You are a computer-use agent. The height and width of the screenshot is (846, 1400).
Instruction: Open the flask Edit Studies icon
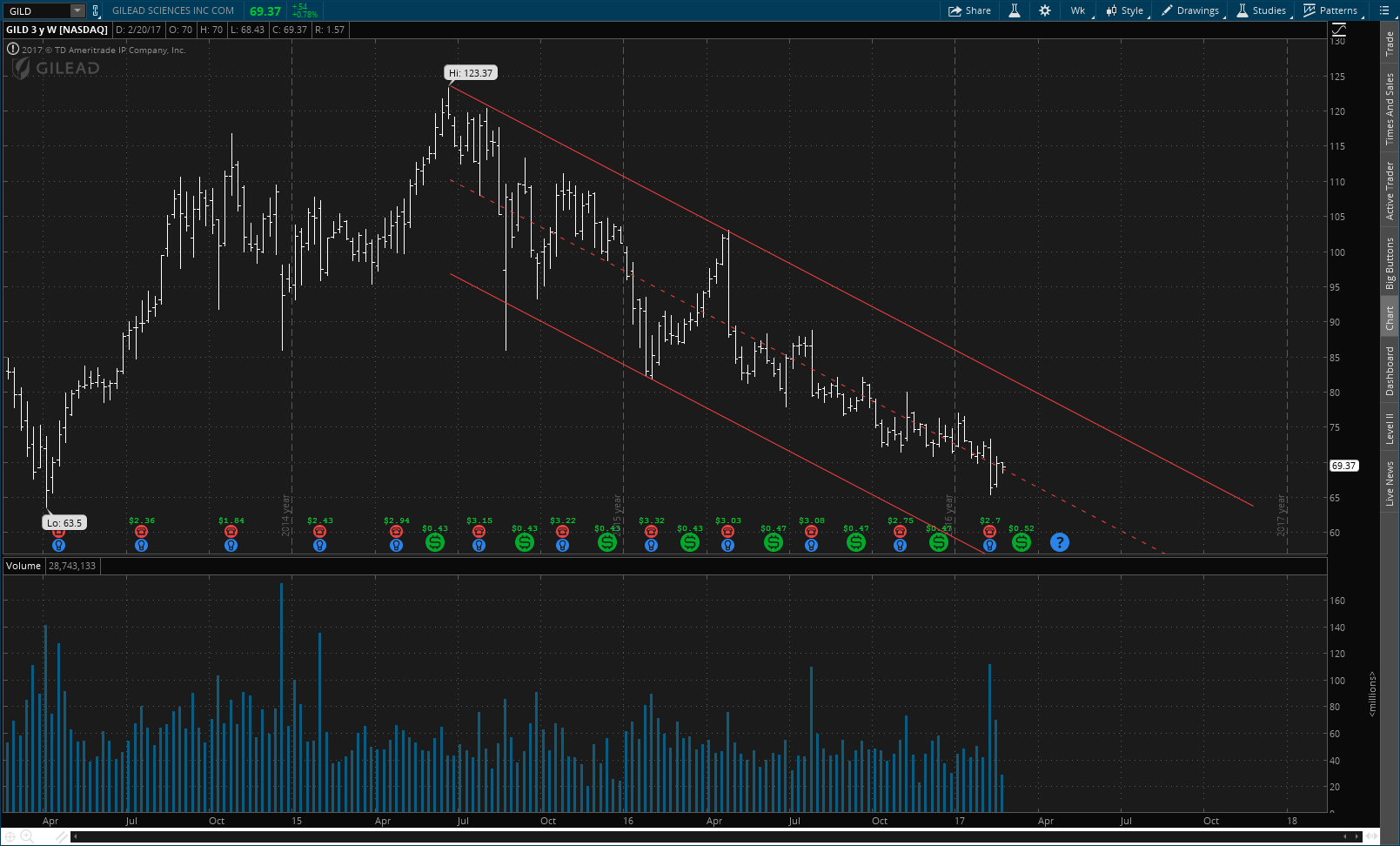[x=1015, y=10]
